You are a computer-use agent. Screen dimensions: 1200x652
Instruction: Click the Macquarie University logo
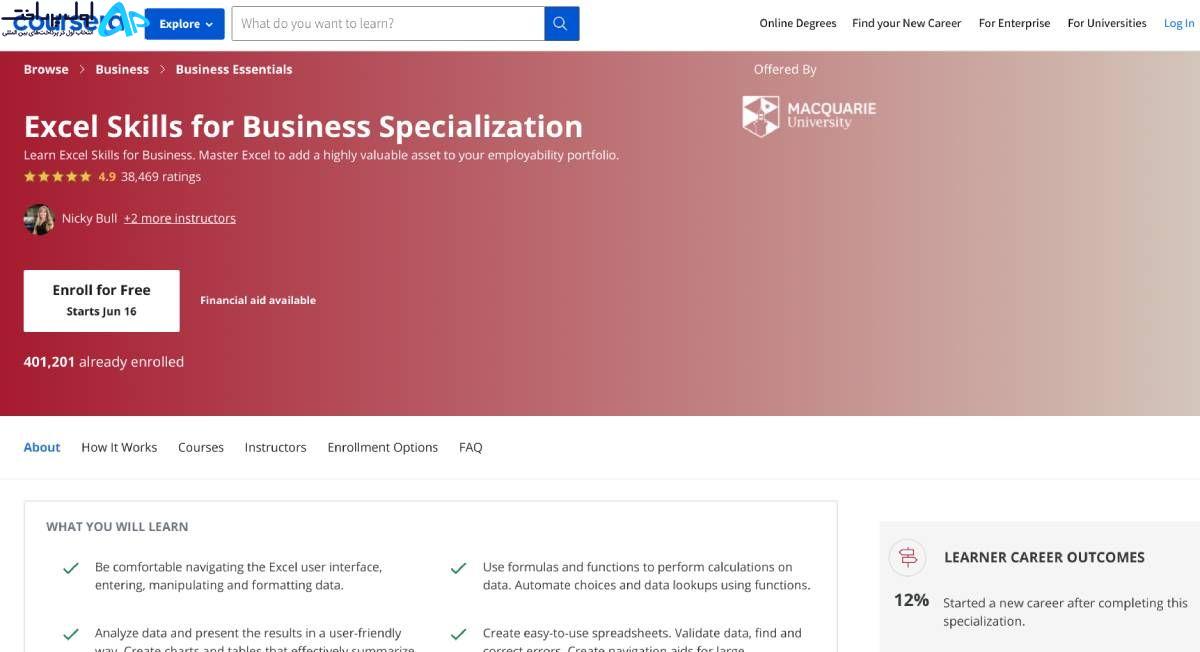click(809, 116)
